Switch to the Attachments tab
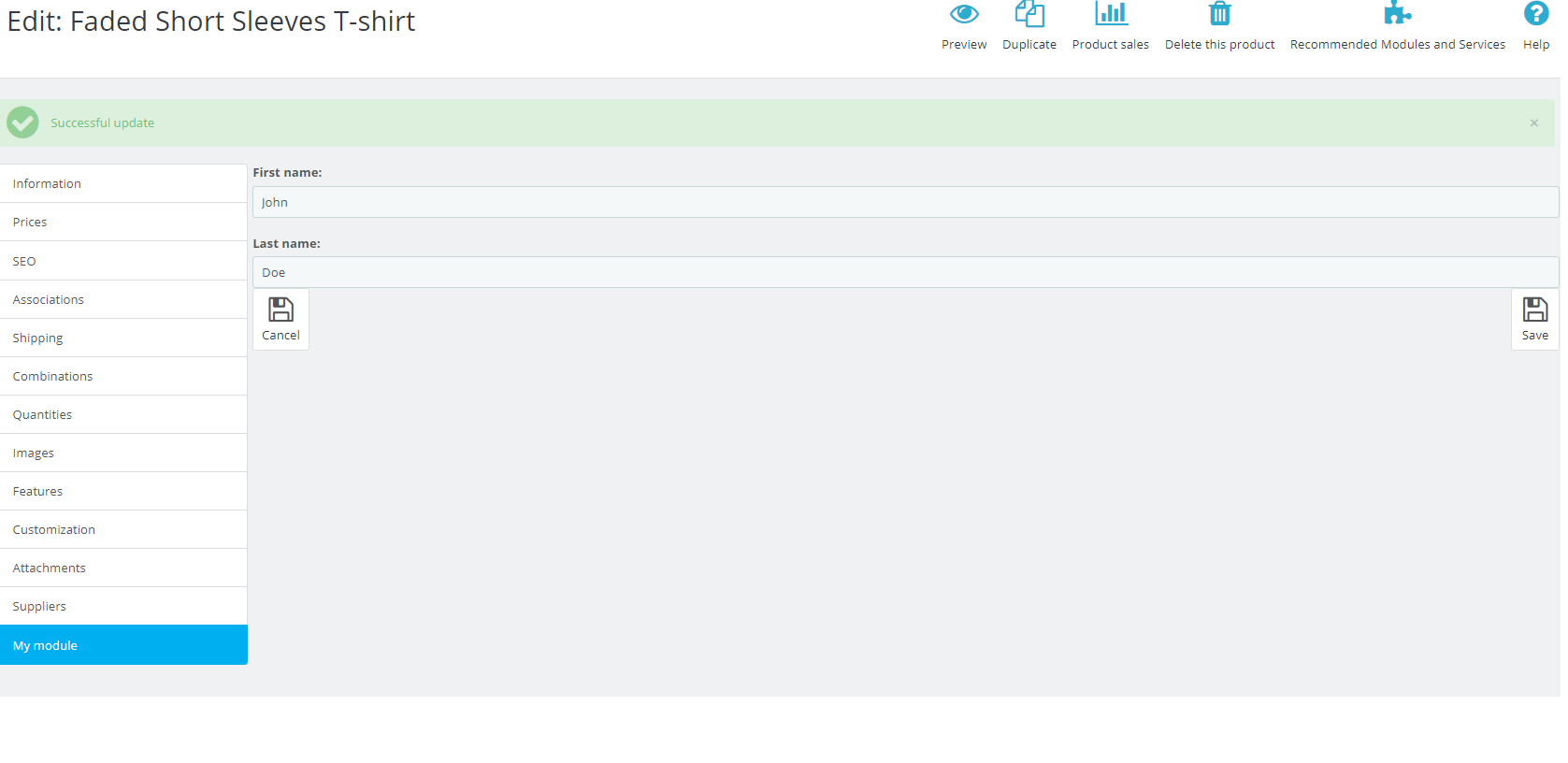The width and height of the screenshot is (1568, 763). tap(123, 568)
